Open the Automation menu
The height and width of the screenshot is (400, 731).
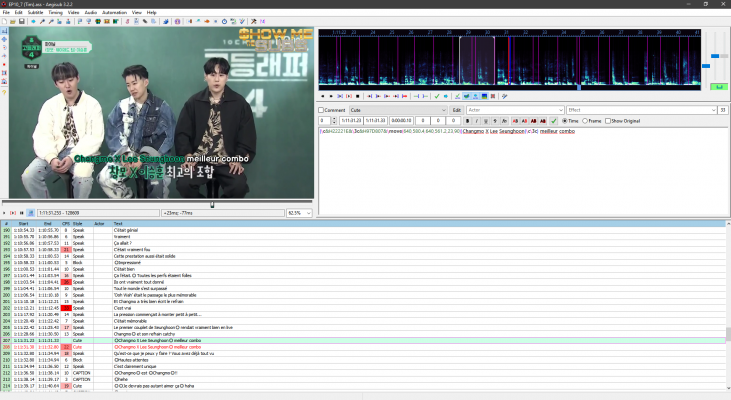point(114,13)
